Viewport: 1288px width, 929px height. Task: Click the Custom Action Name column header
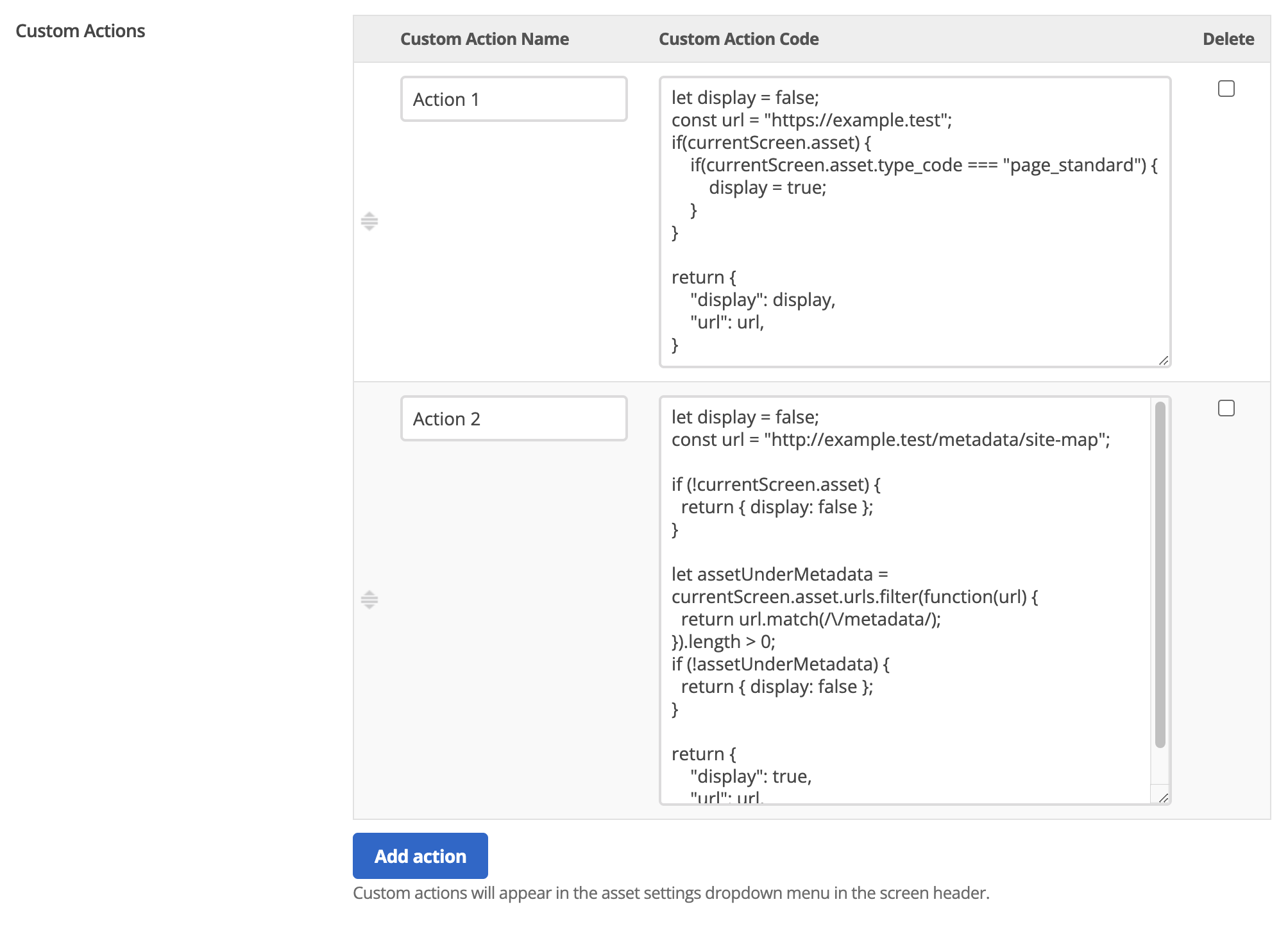click(484, 39)
